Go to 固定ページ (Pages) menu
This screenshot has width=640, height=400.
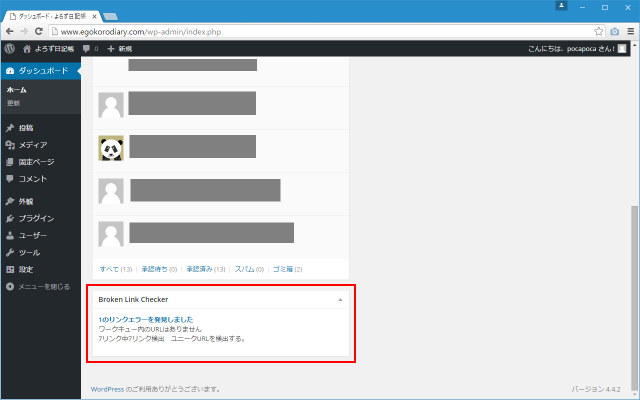coord(36,162)
